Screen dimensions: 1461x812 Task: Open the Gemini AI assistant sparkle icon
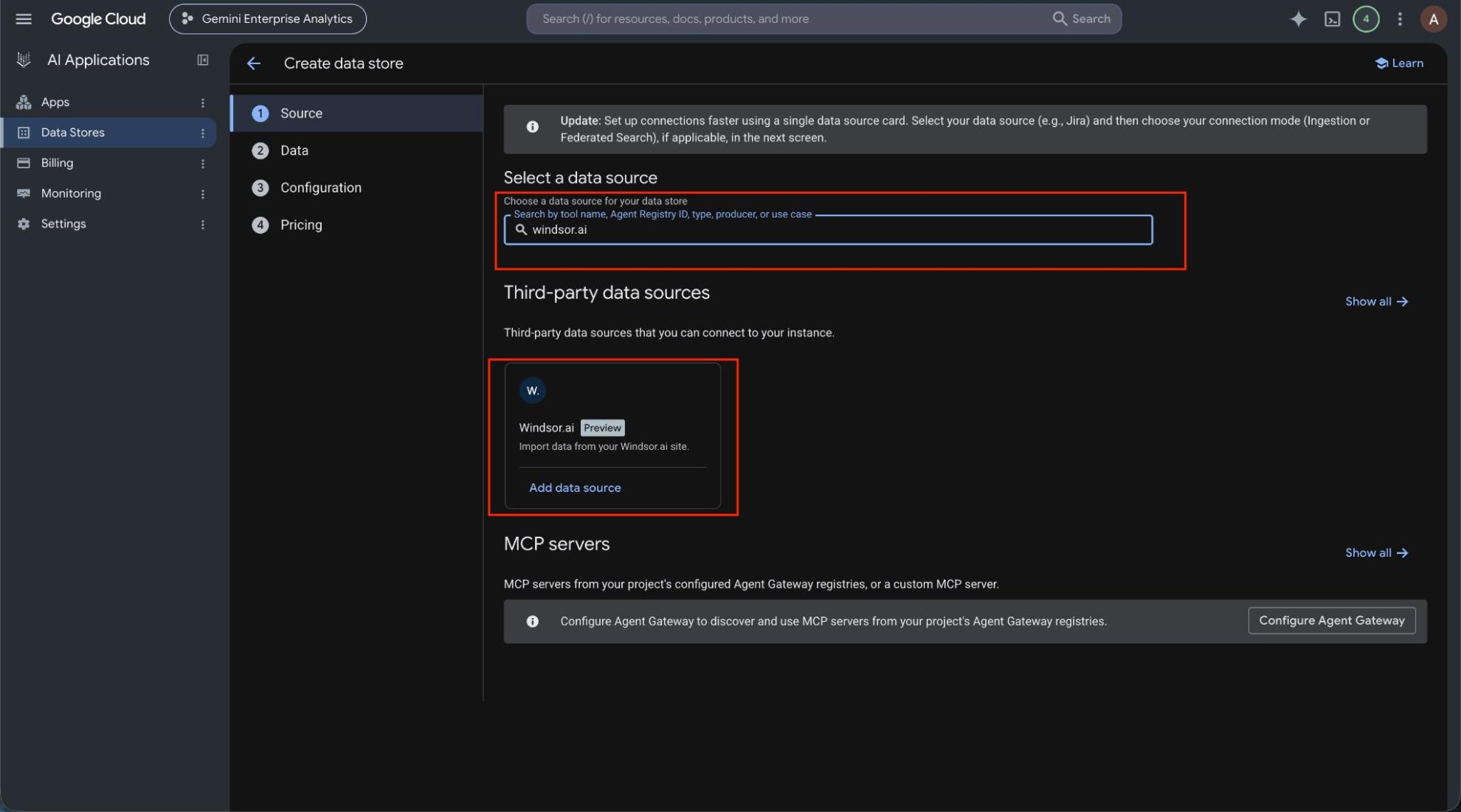(1298, 19)
